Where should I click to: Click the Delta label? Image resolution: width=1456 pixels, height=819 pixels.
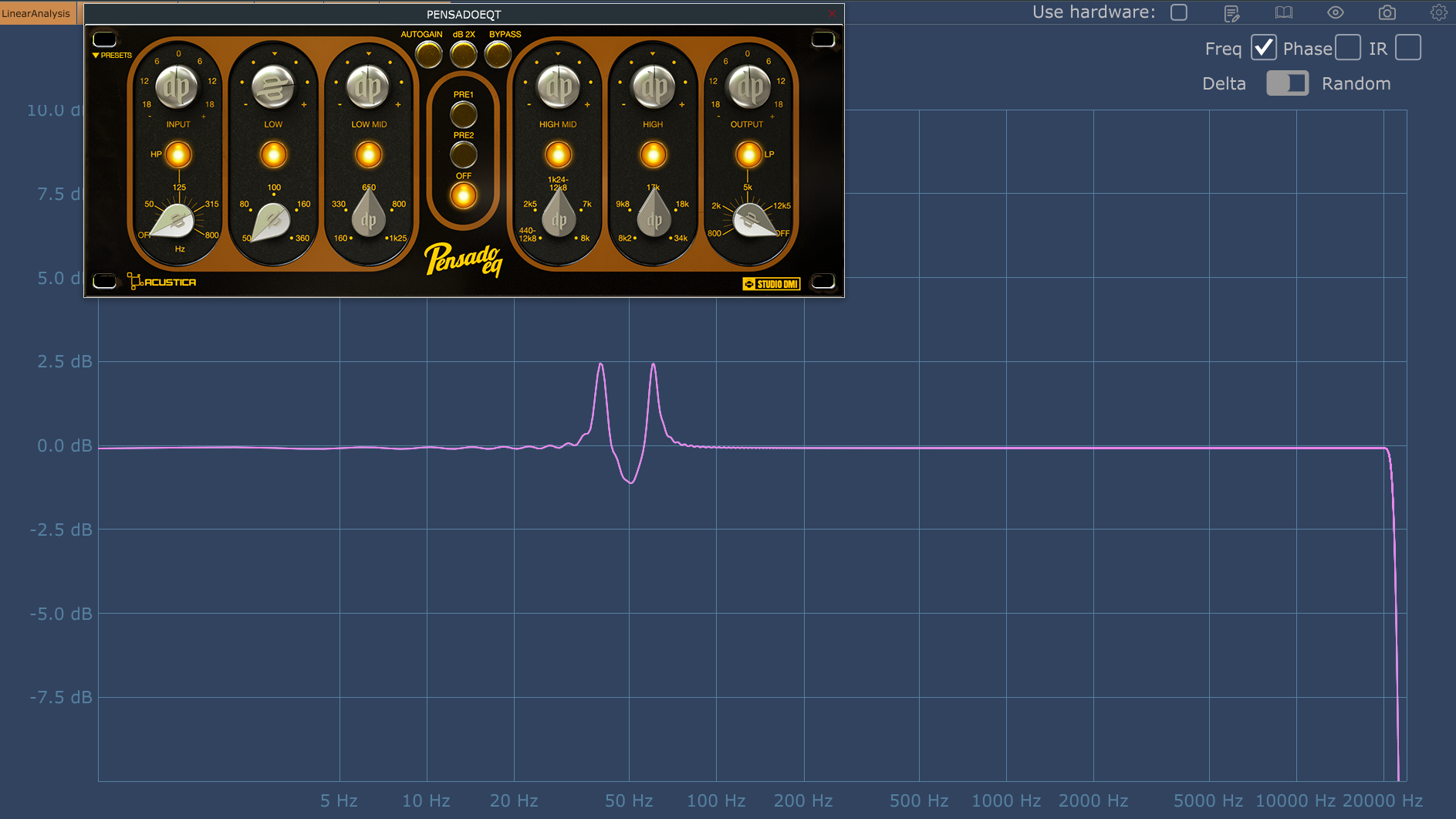[x=1224, y=83]
